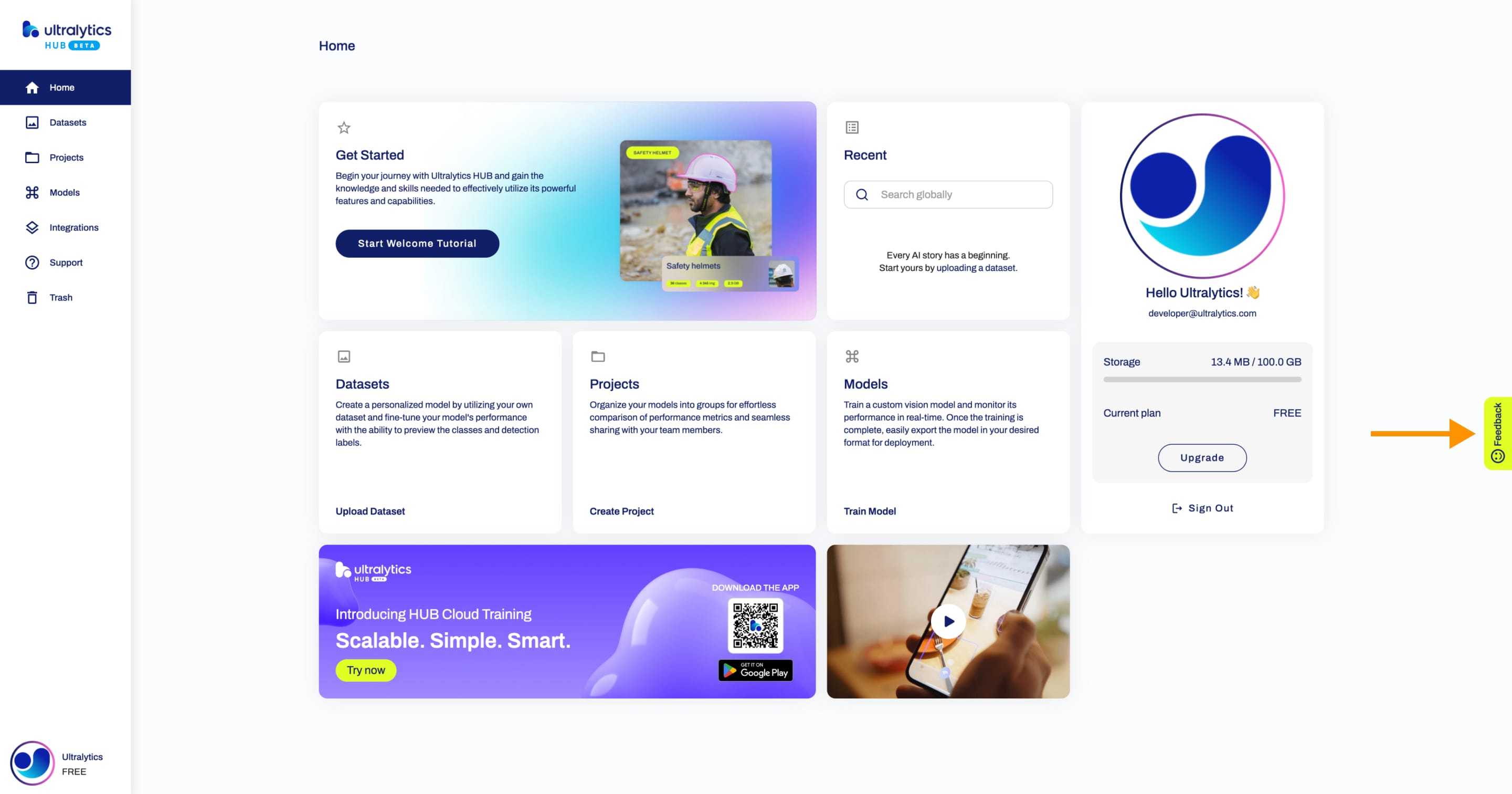Click the Train Model link
This screenshot has width=1512, height=794.
(x=869, y=511)
